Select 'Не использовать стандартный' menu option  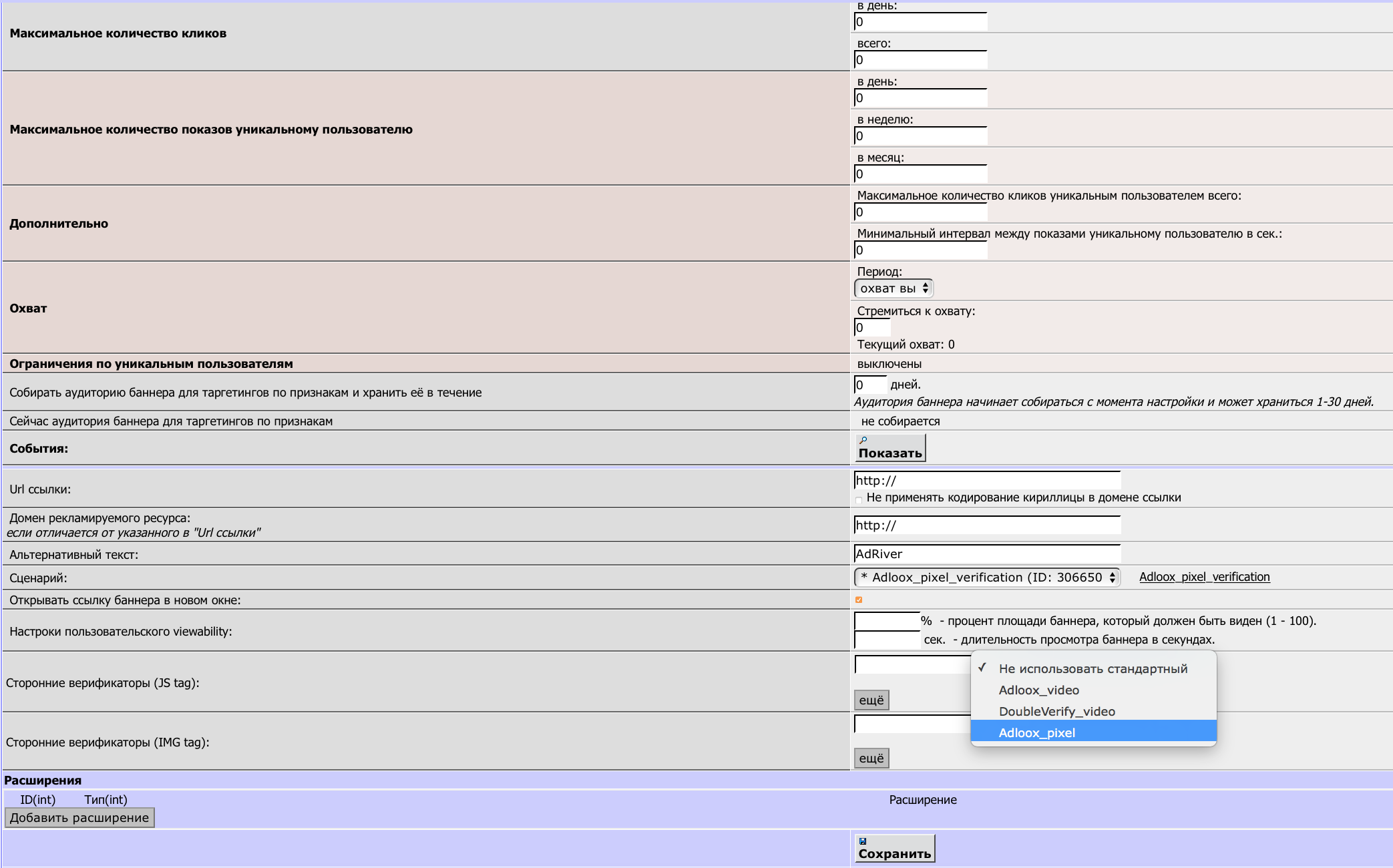[1093, 668]
